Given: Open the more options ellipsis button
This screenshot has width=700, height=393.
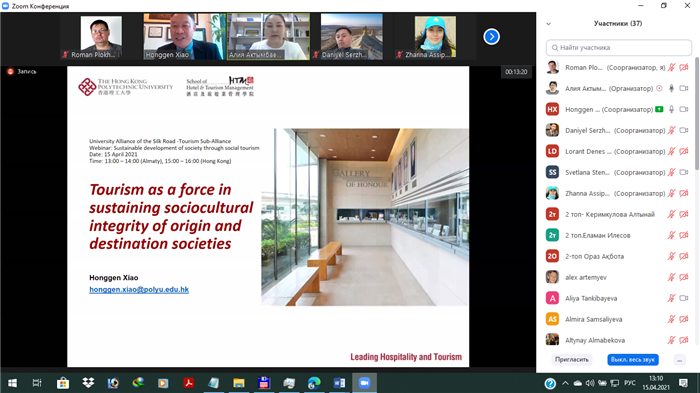Looking at the screenshot, I should click(679, 360).
